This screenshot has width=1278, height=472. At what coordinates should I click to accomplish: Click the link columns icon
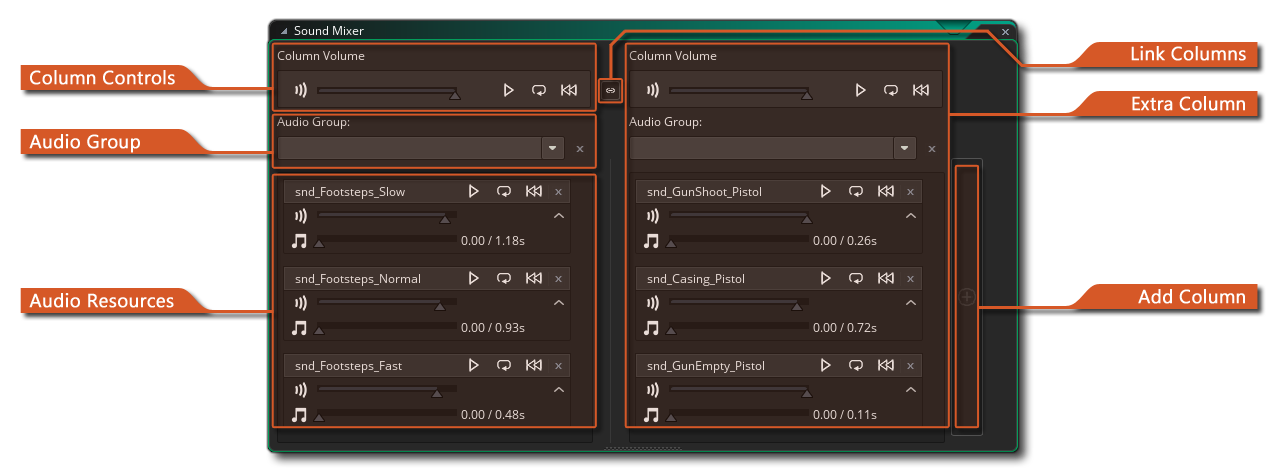610,91
